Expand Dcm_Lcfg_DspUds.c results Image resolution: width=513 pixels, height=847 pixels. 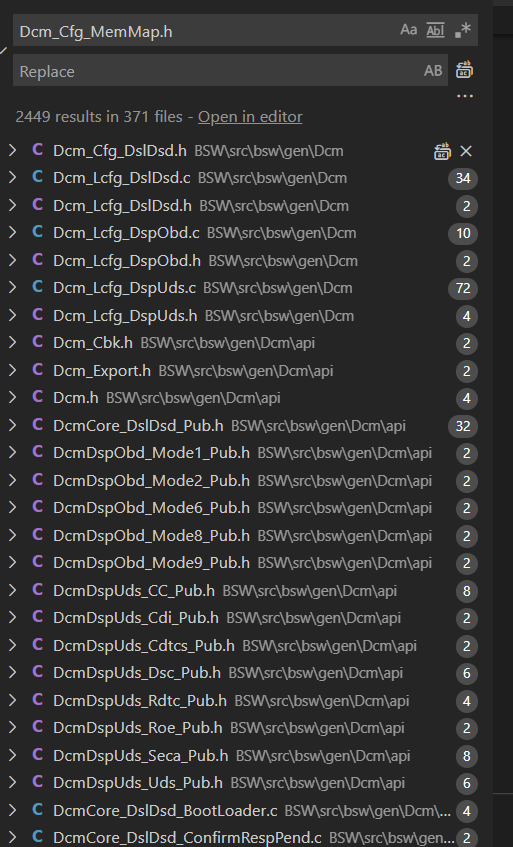tap(13, 288)
